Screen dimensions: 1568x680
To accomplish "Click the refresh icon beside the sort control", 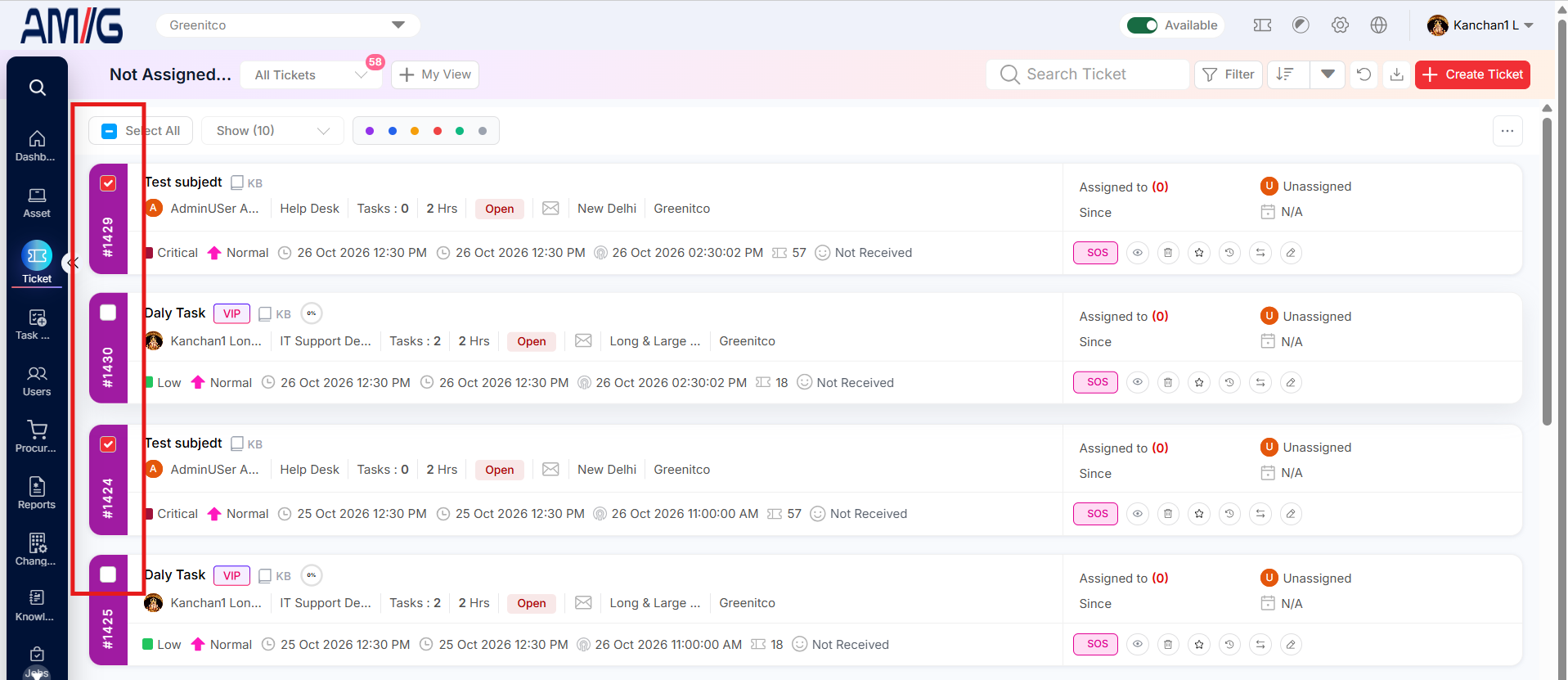I will point(1364,74).
